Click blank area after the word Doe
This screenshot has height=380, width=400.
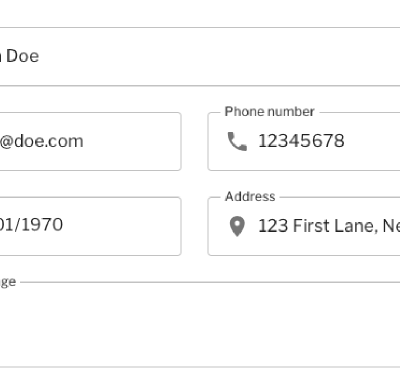pos(217,57)
